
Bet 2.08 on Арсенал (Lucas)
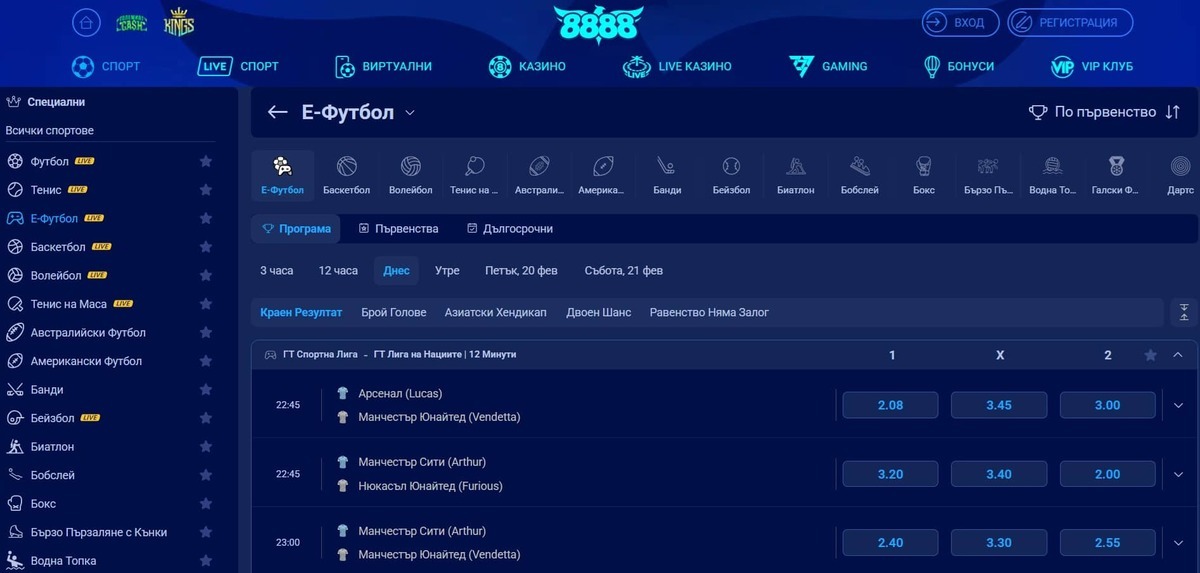coord(890,405)
